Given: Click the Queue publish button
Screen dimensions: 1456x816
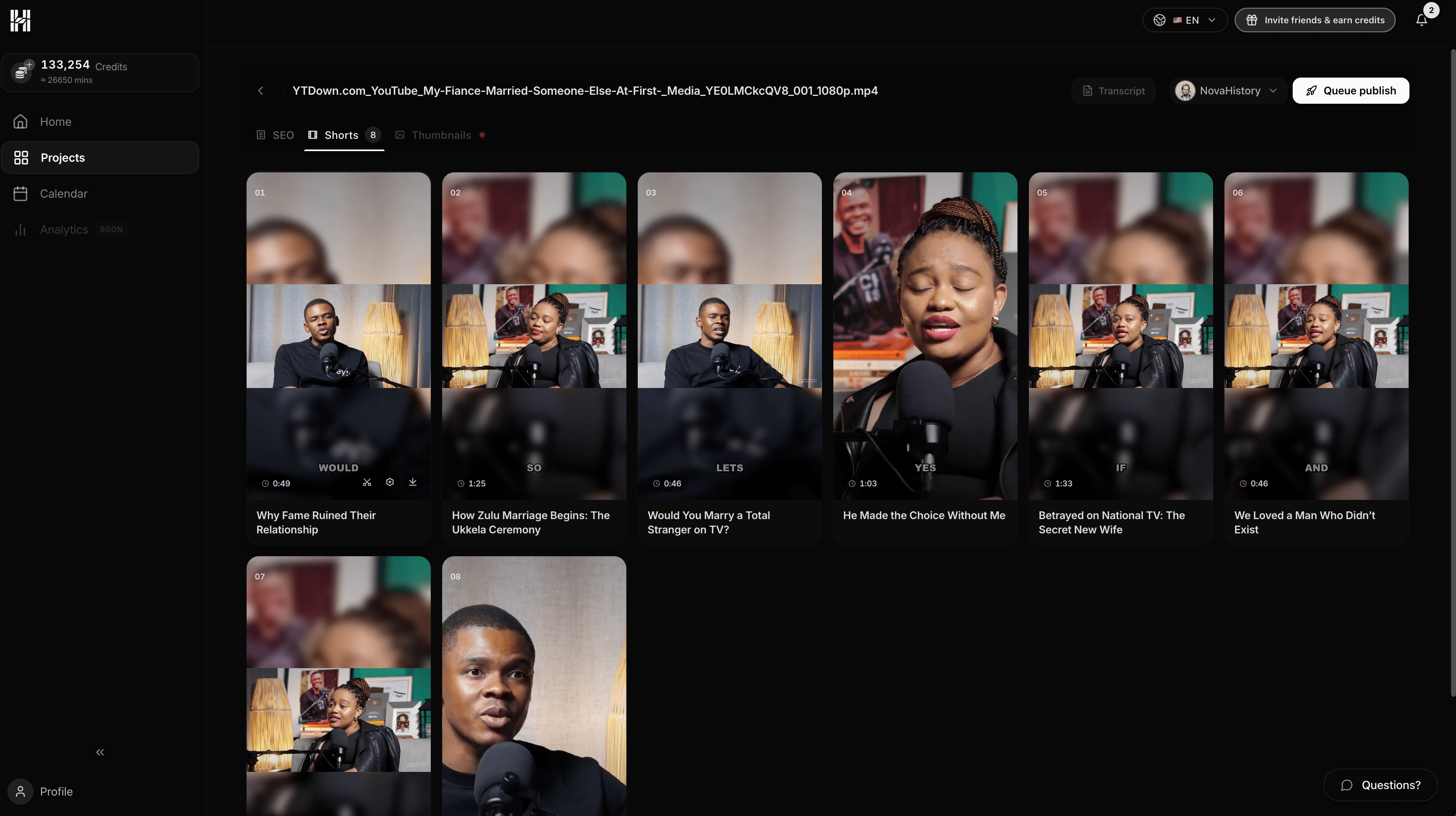Looking at the screenshot, I should pyautogui.click(x=1350, y=91).
